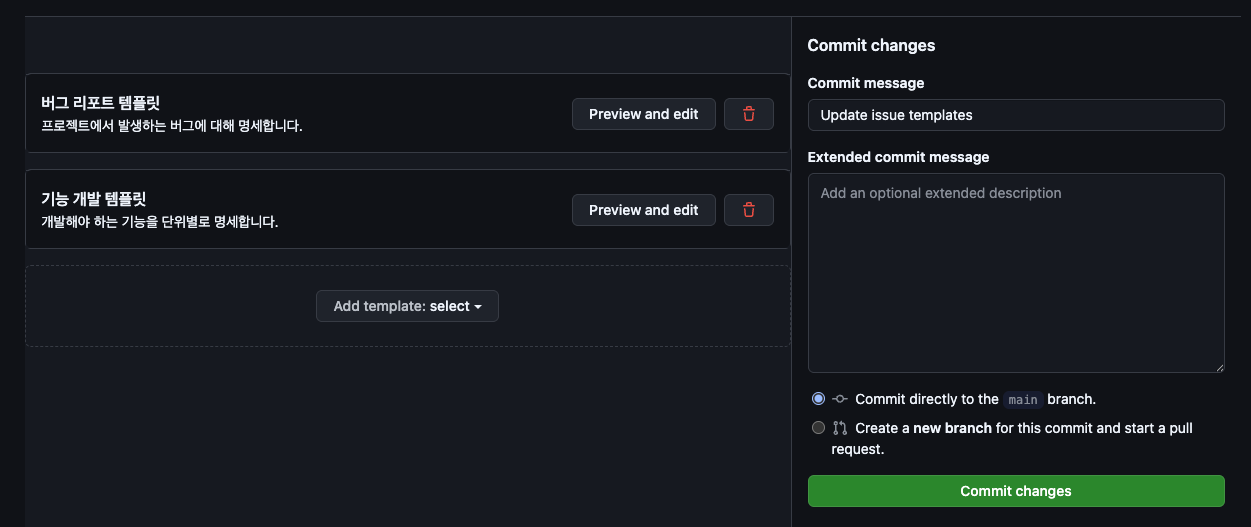The height and width of the screenshot is (527, 1251).
Task: Select create a new branch option
Action: (818, 428)
